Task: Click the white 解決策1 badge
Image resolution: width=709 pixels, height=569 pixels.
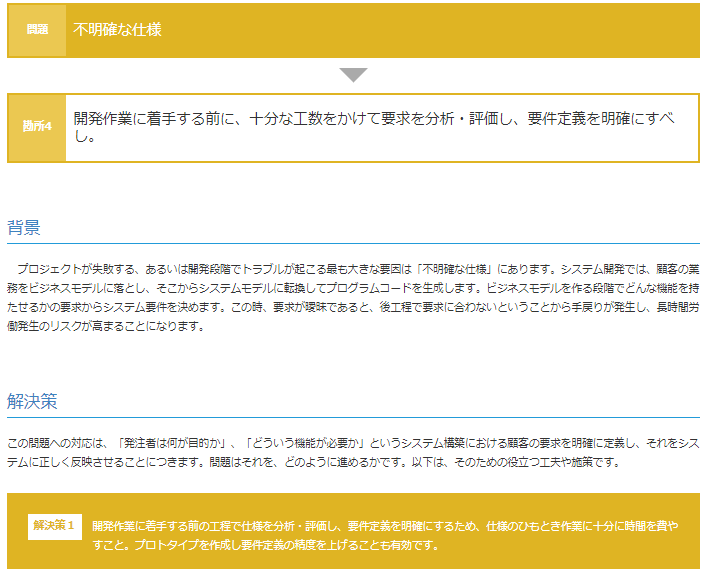Action: (54, 526)
